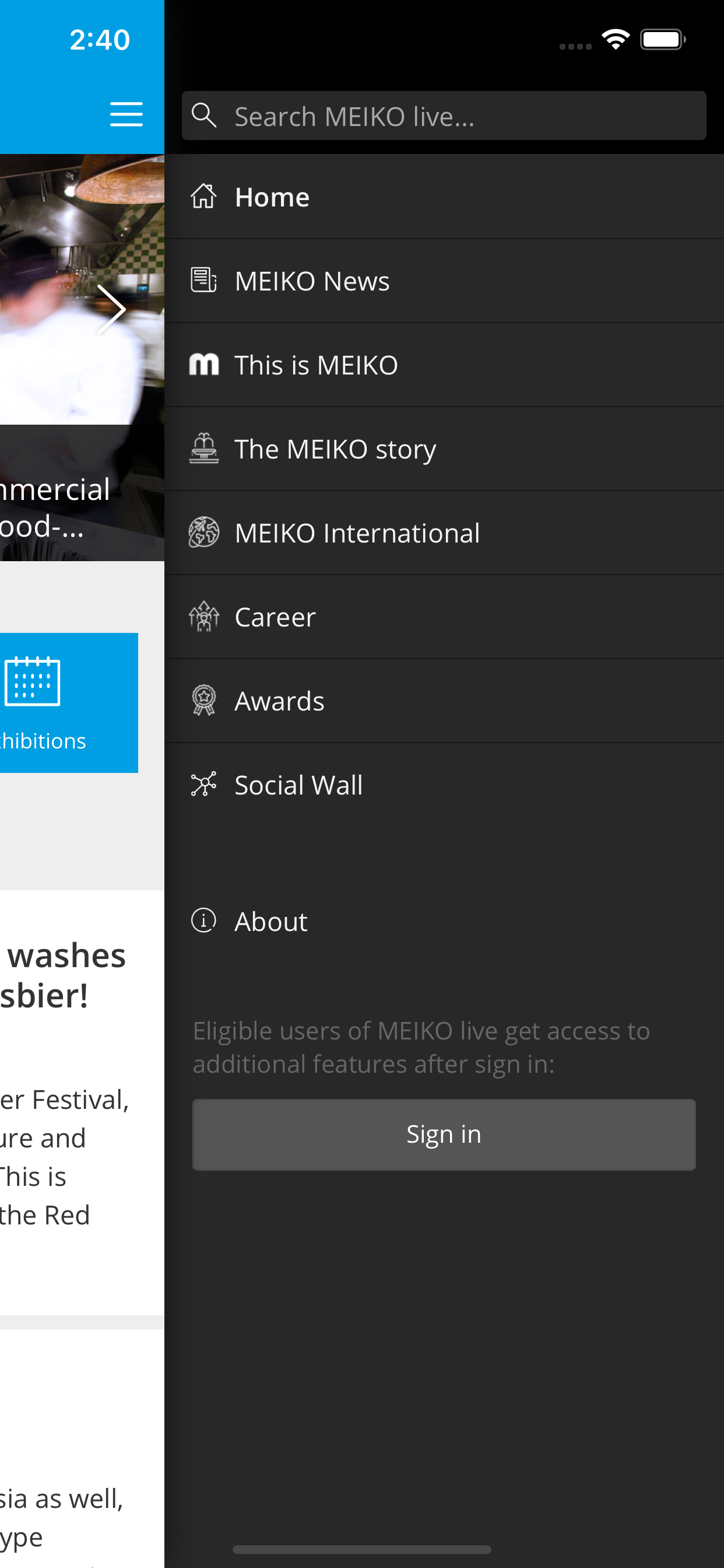Focus the Search MEIKO live field
This screenshot has height=1568, width=724.
point(444,116)
